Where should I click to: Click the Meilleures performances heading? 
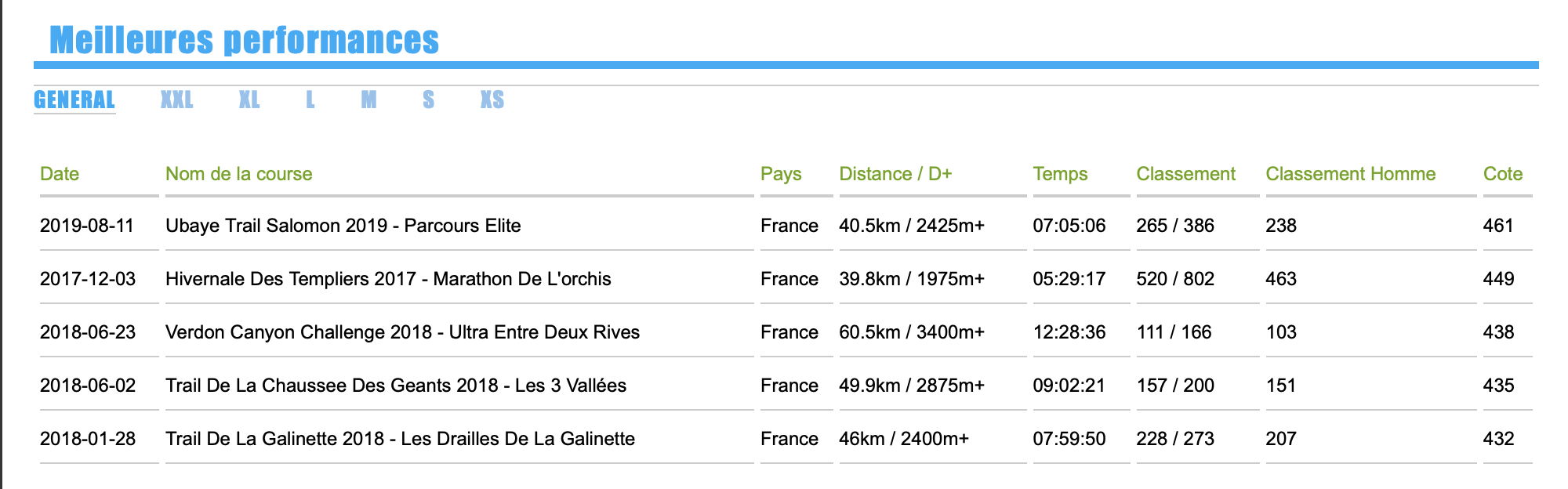(244, 40)
